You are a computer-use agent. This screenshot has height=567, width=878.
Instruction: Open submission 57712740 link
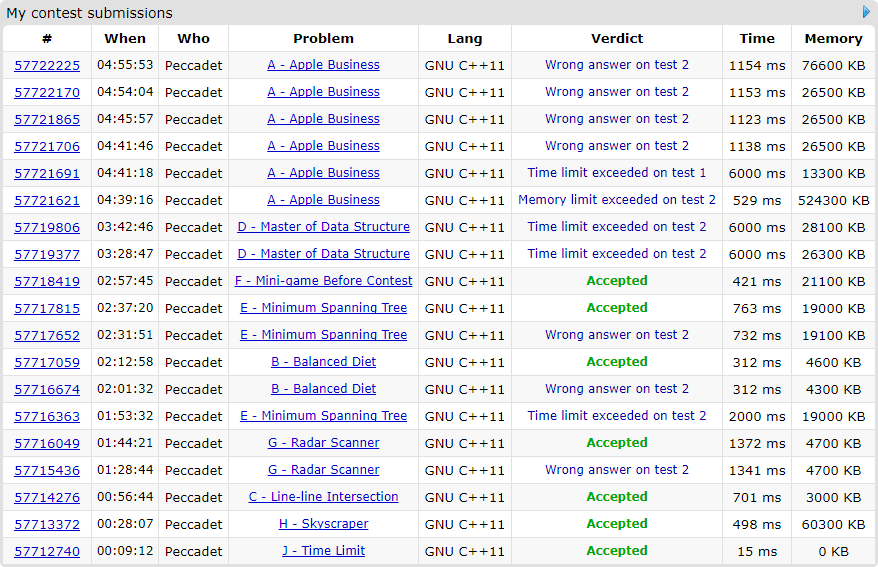click(47, 551)
